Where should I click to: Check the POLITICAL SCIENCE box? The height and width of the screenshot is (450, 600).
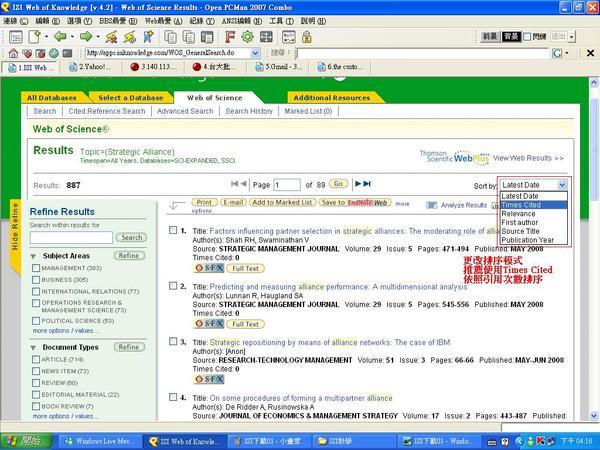point(36,321)
